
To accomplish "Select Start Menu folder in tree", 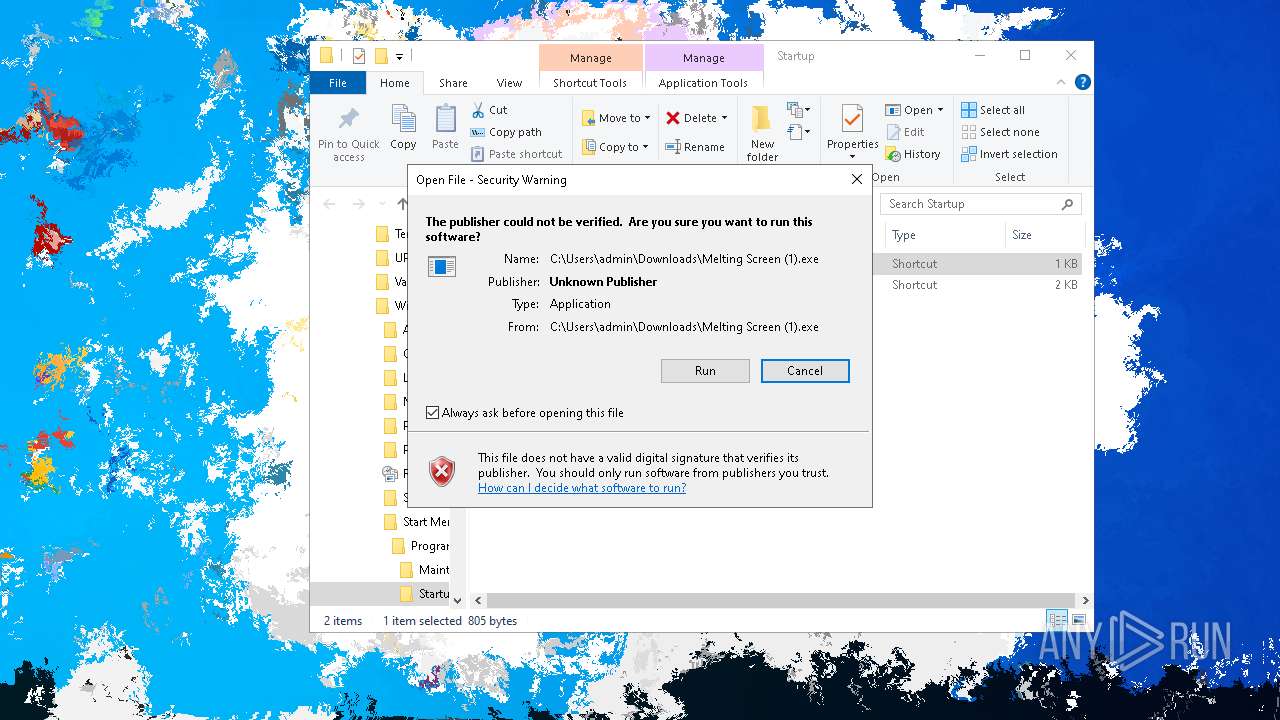I will click(x=416, y=522).
